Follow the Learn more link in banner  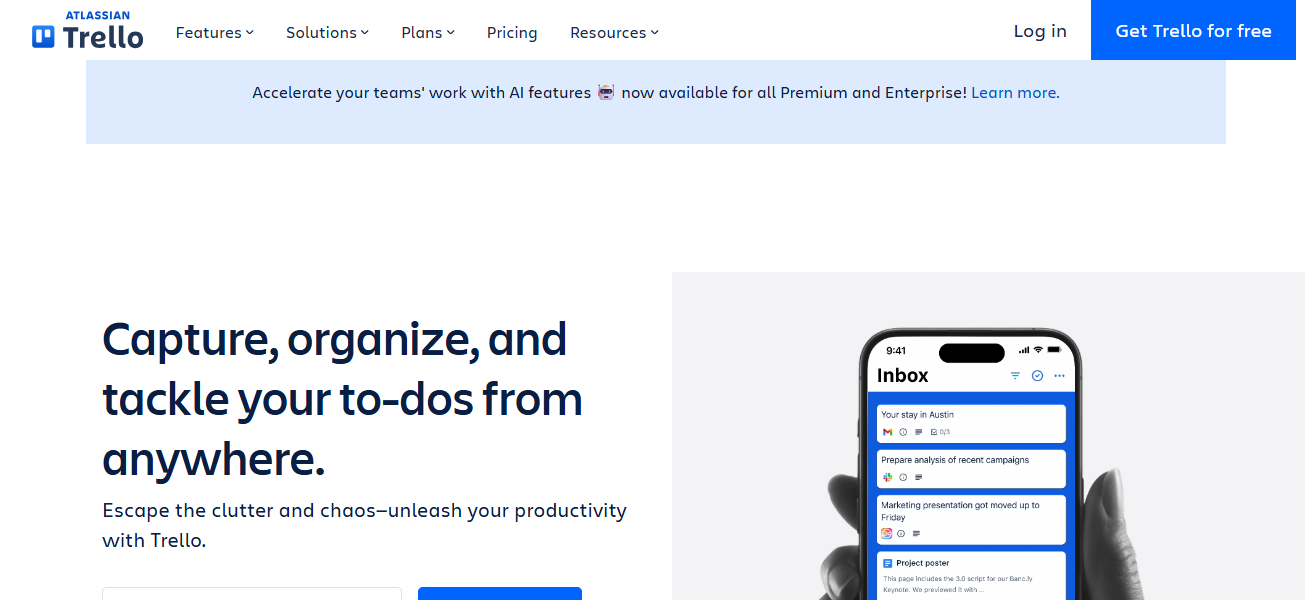1015,92
